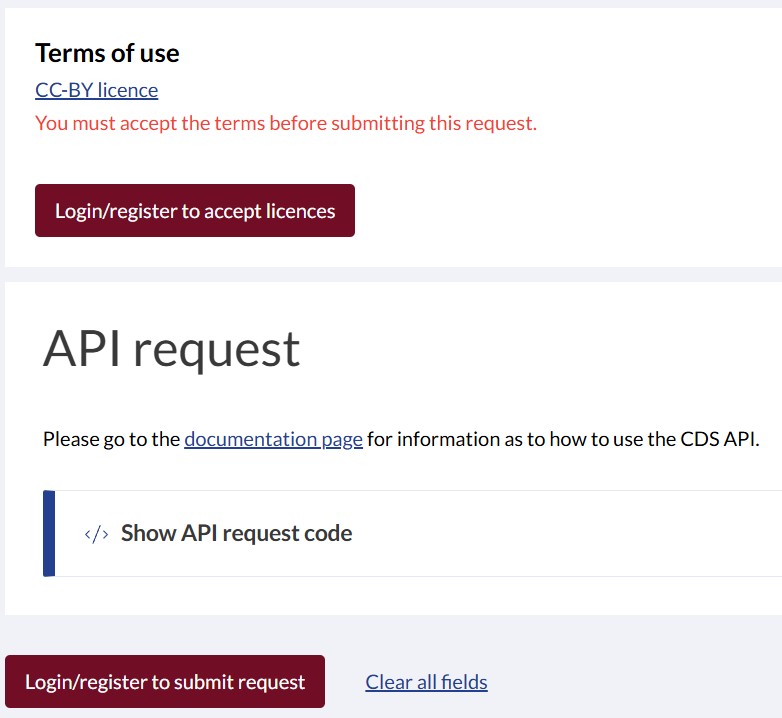This screenshot has height=718, width=782.
Task: Click the word 'code' in expander label
Action: pos(330,534)
